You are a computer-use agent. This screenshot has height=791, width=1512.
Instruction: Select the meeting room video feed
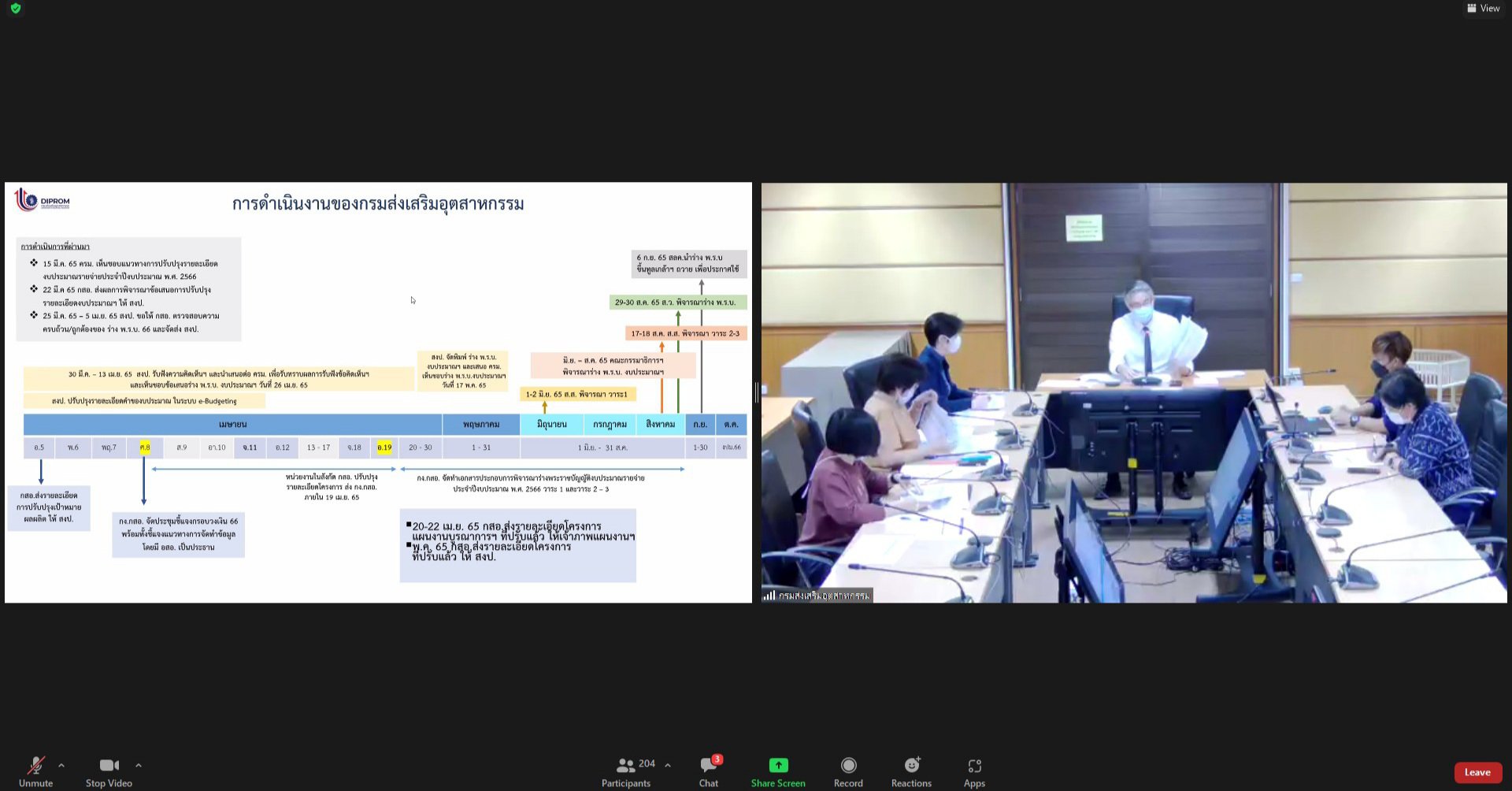[x=1134, y=392]
